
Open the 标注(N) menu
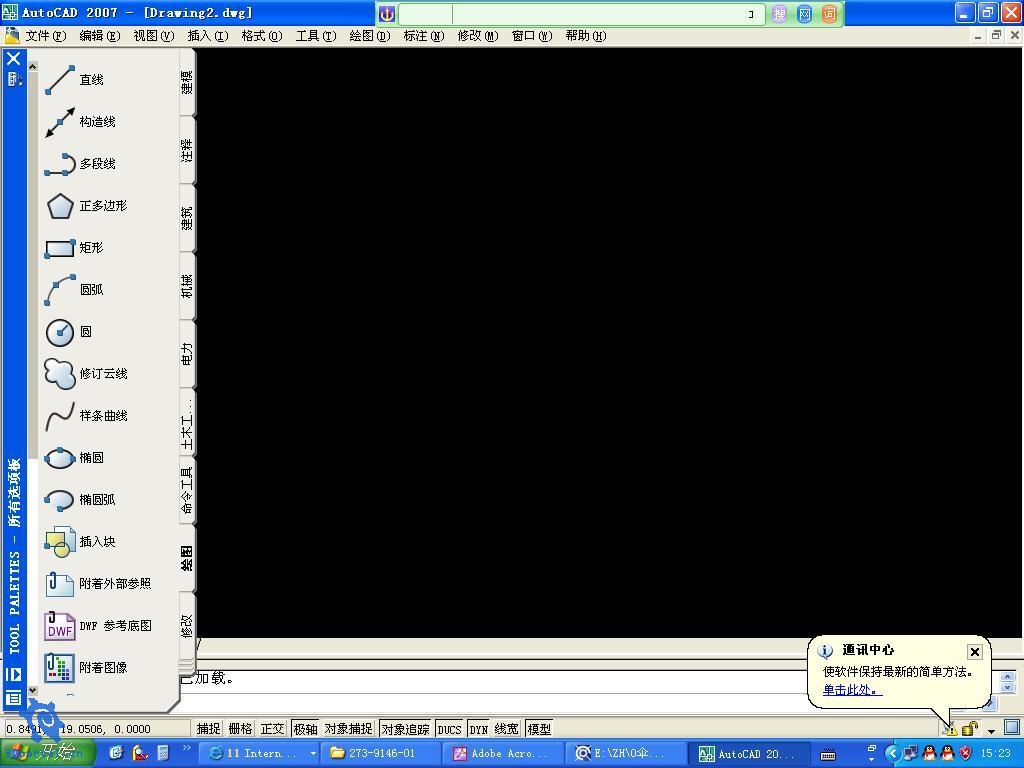(x=424, y=36)
